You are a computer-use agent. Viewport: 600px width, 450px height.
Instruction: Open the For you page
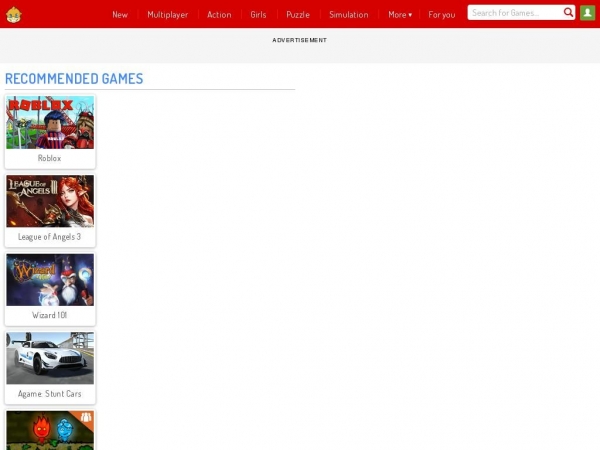[442, 15]
